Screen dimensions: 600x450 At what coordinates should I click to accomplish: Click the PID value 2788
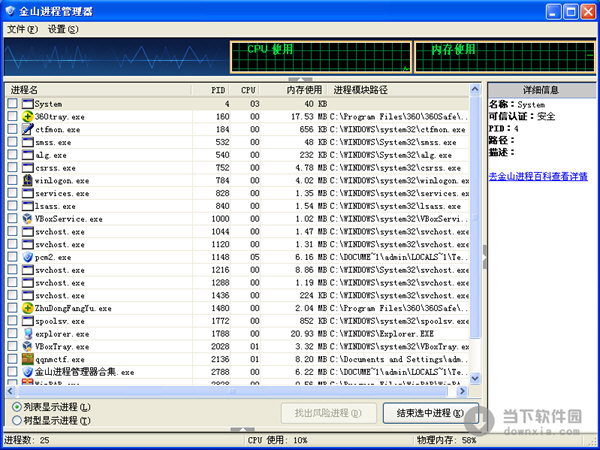coord(220,372)
